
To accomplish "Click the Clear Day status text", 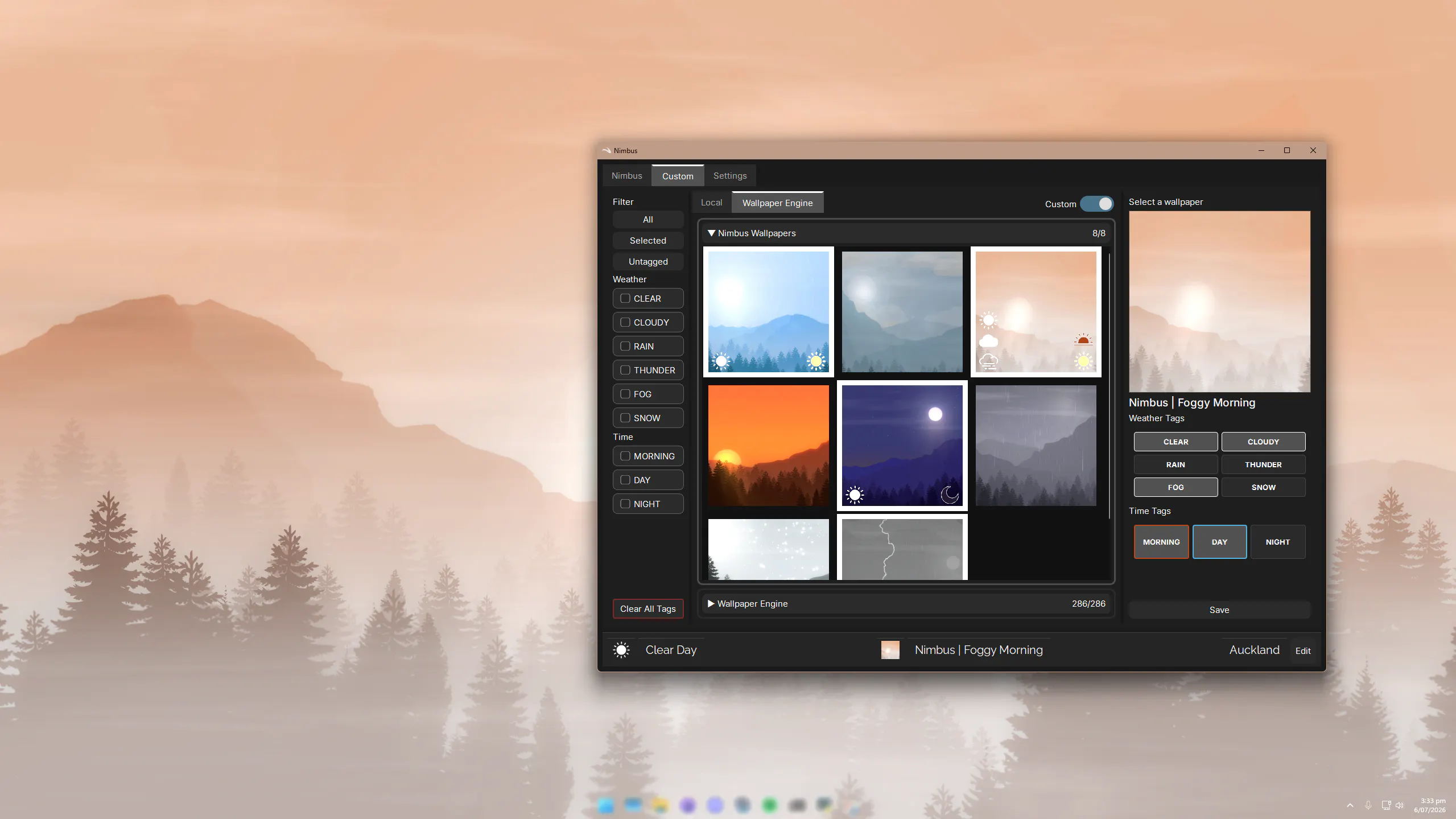I will click(671, 650).
